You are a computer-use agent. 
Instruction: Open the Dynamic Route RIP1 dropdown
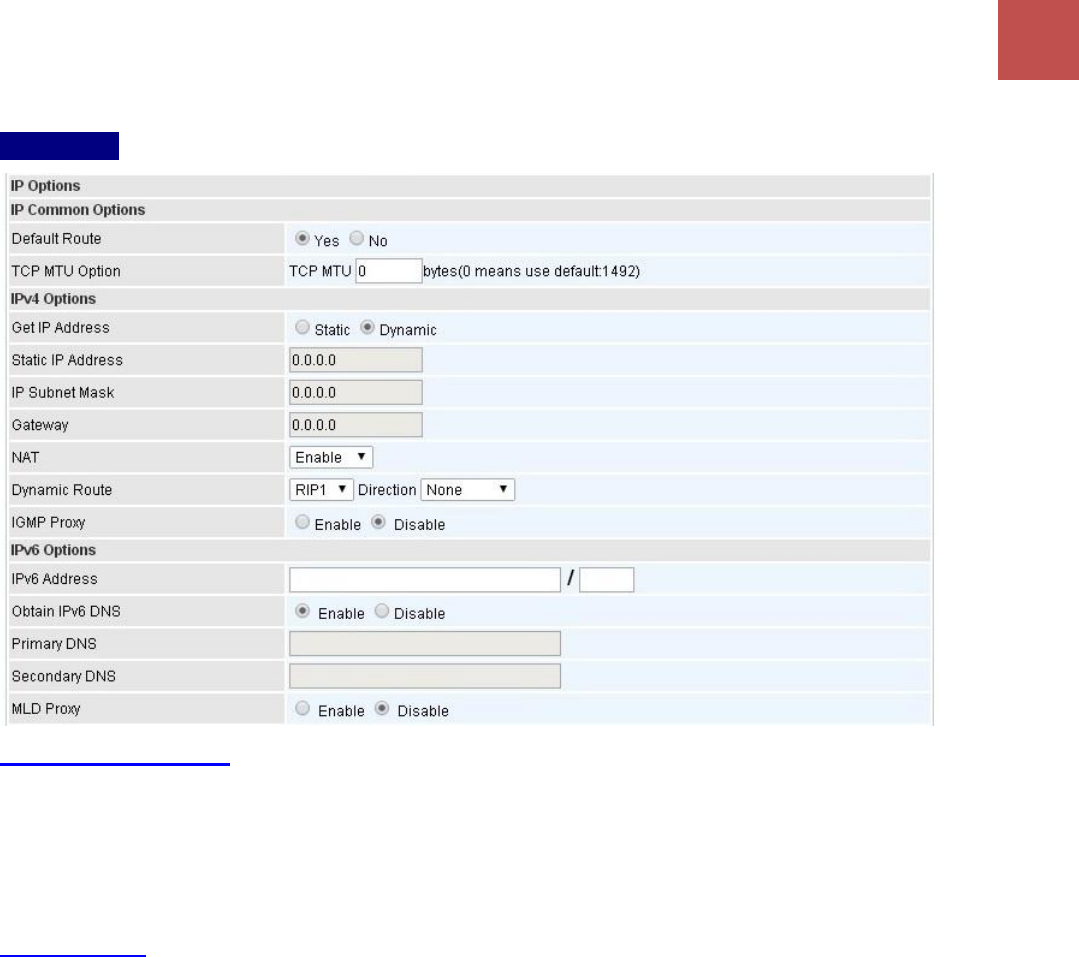[x=321, y=490]
